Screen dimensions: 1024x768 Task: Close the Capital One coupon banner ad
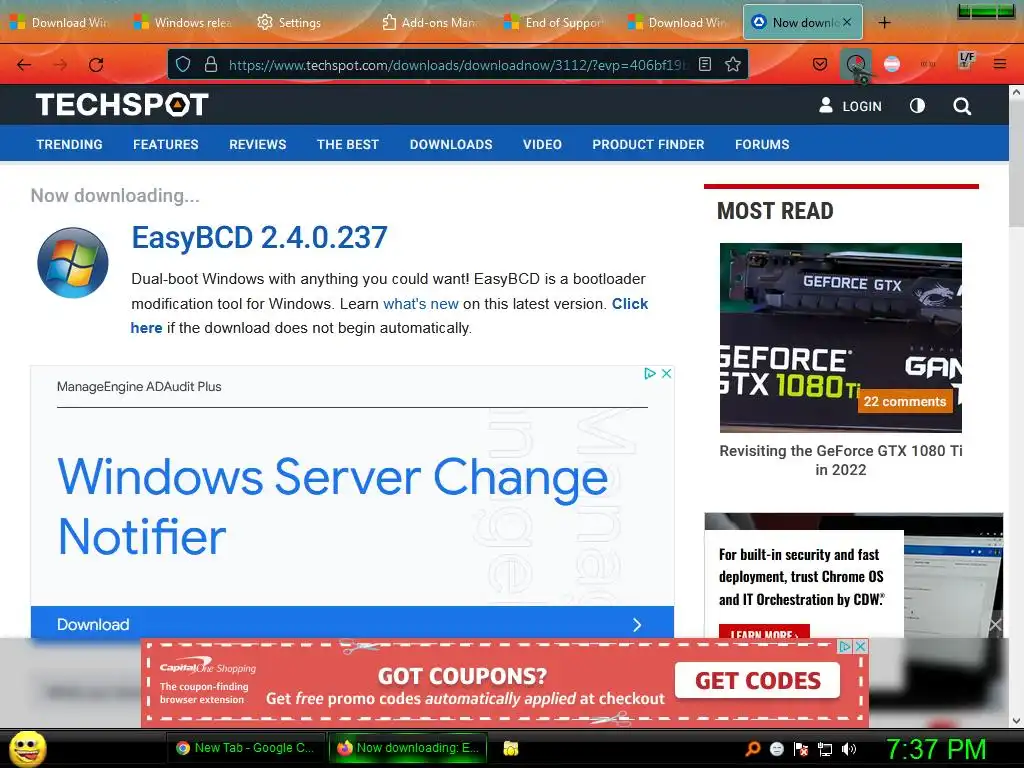pos(861,646)
